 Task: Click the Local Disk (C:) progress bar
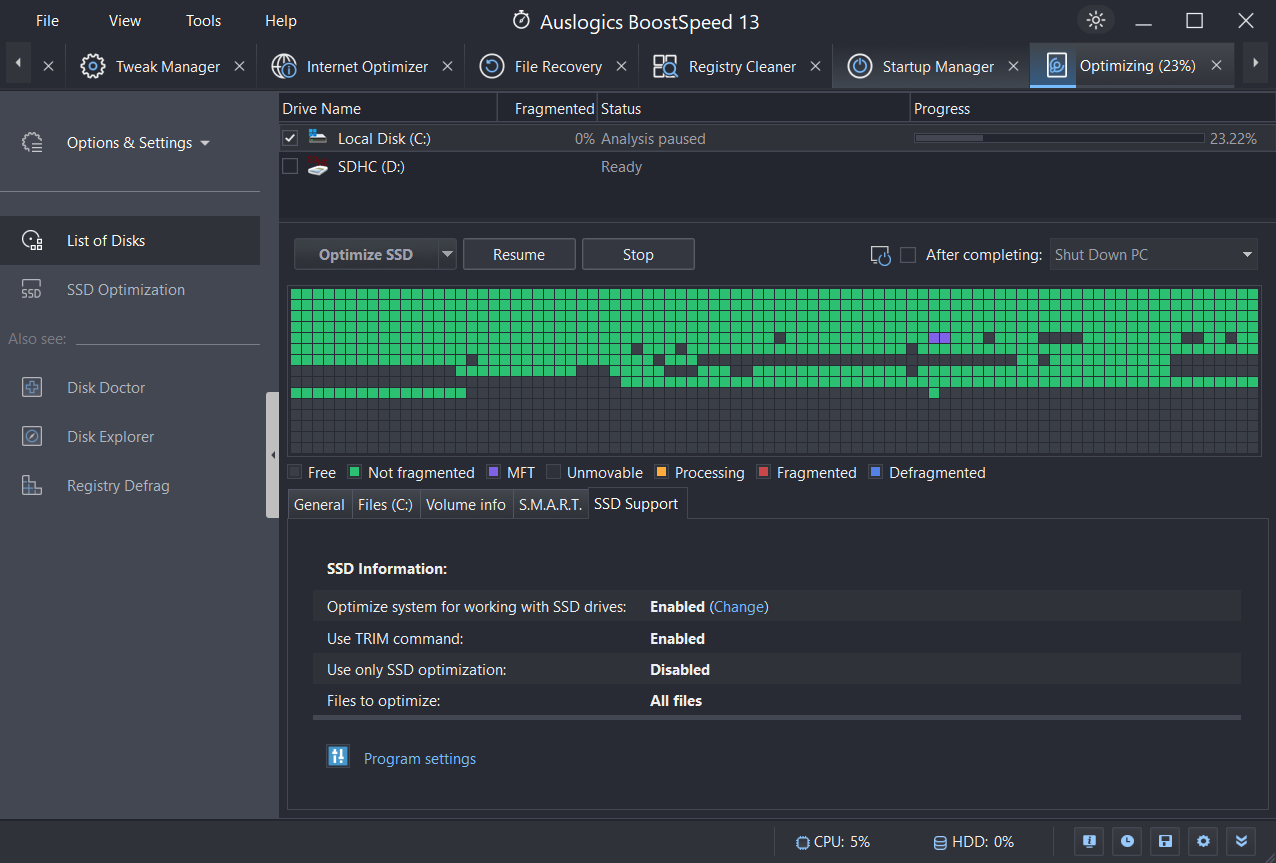click(1059, 138)
